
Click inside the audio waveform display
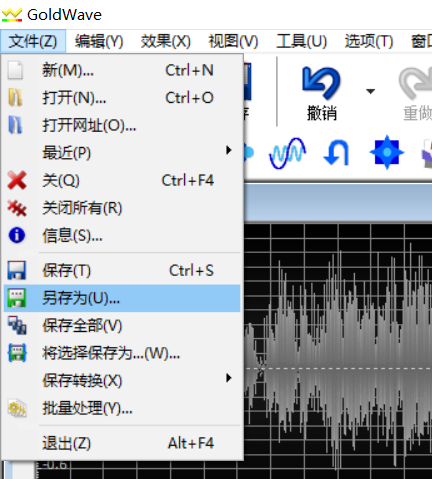(x=338, y=350)
